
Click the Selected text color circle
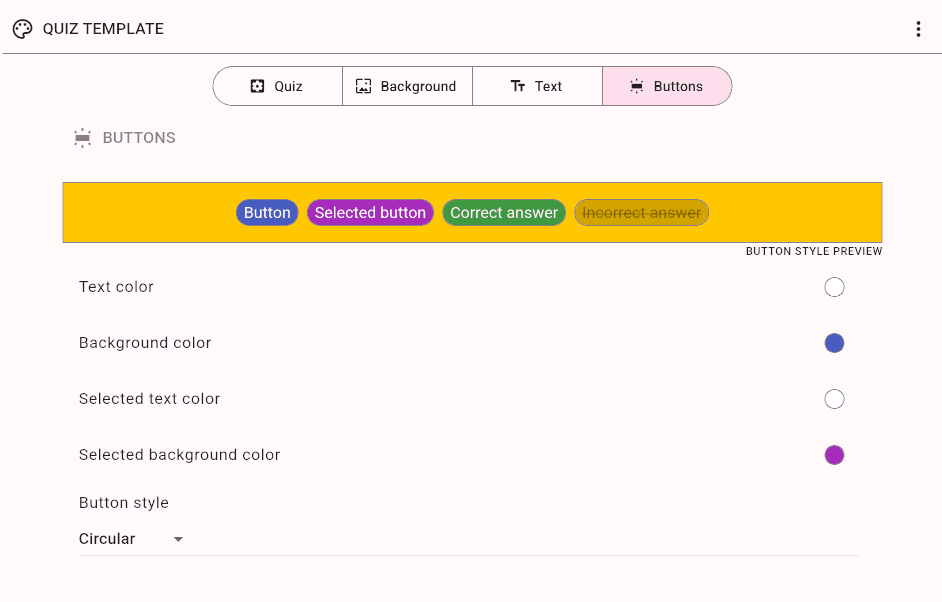[x=834, y=399]
